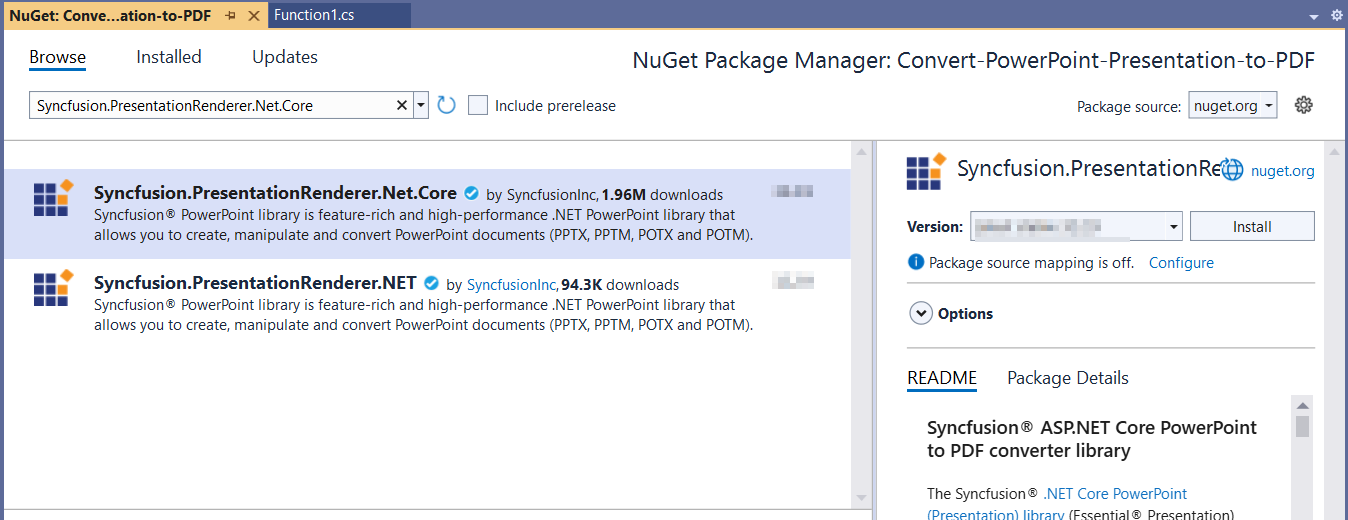Select the Package Details tab
1348x520 pixels.
pyautogui.click(x=1068, y=378)
